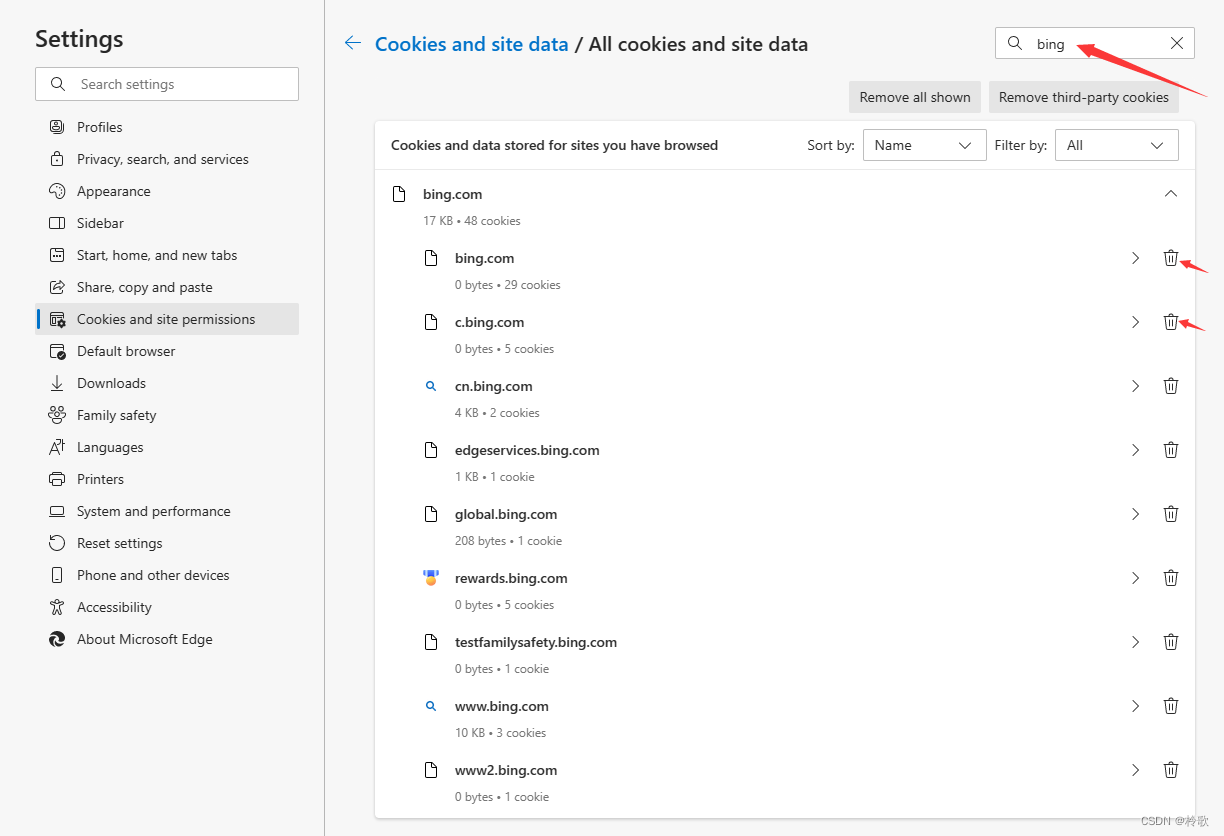Delete www2.bing.com cookies with trash icon
This screenshot has width=1224, height=836.
[x=1171, y=770]
